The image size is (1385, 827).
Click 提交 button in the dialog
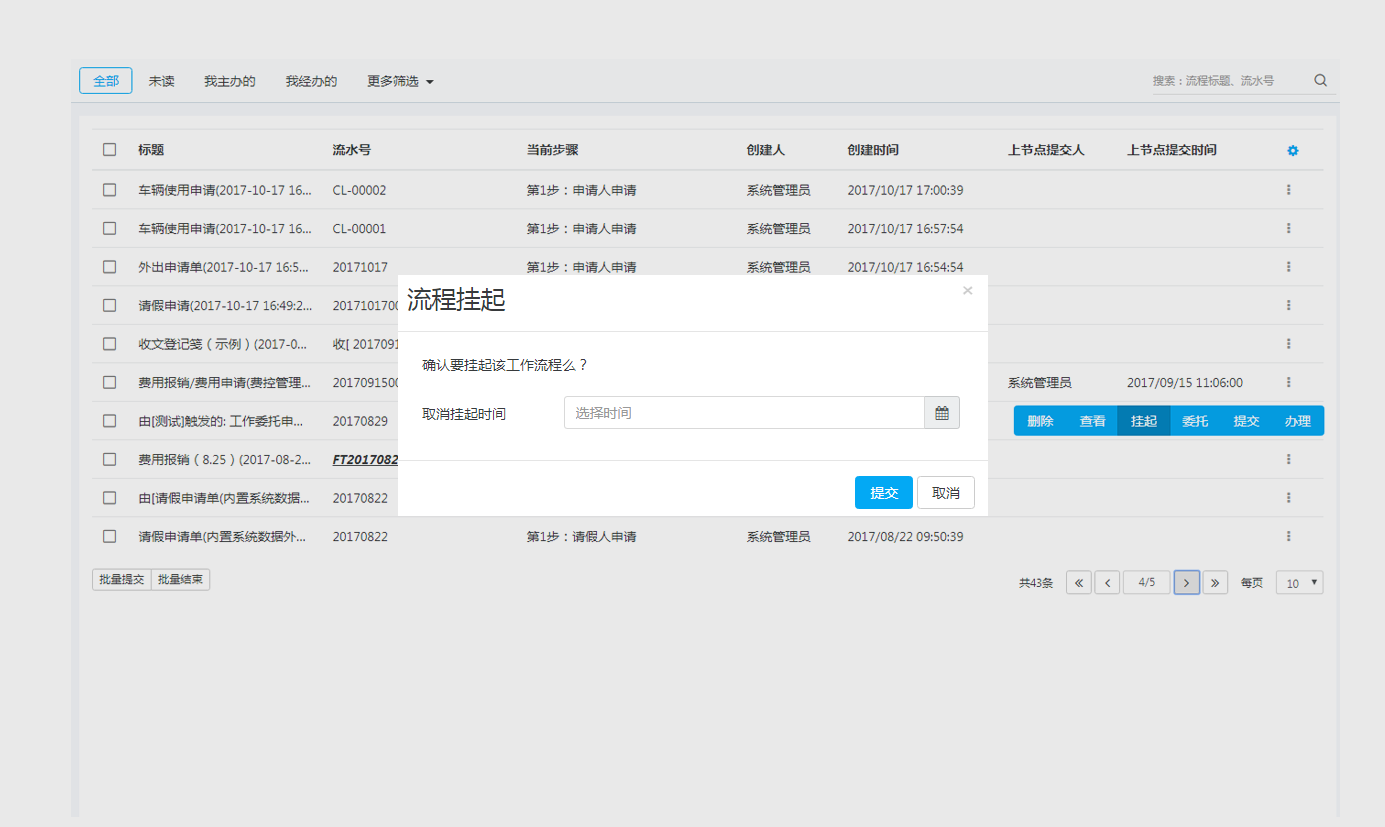click(x=883, y=493)
